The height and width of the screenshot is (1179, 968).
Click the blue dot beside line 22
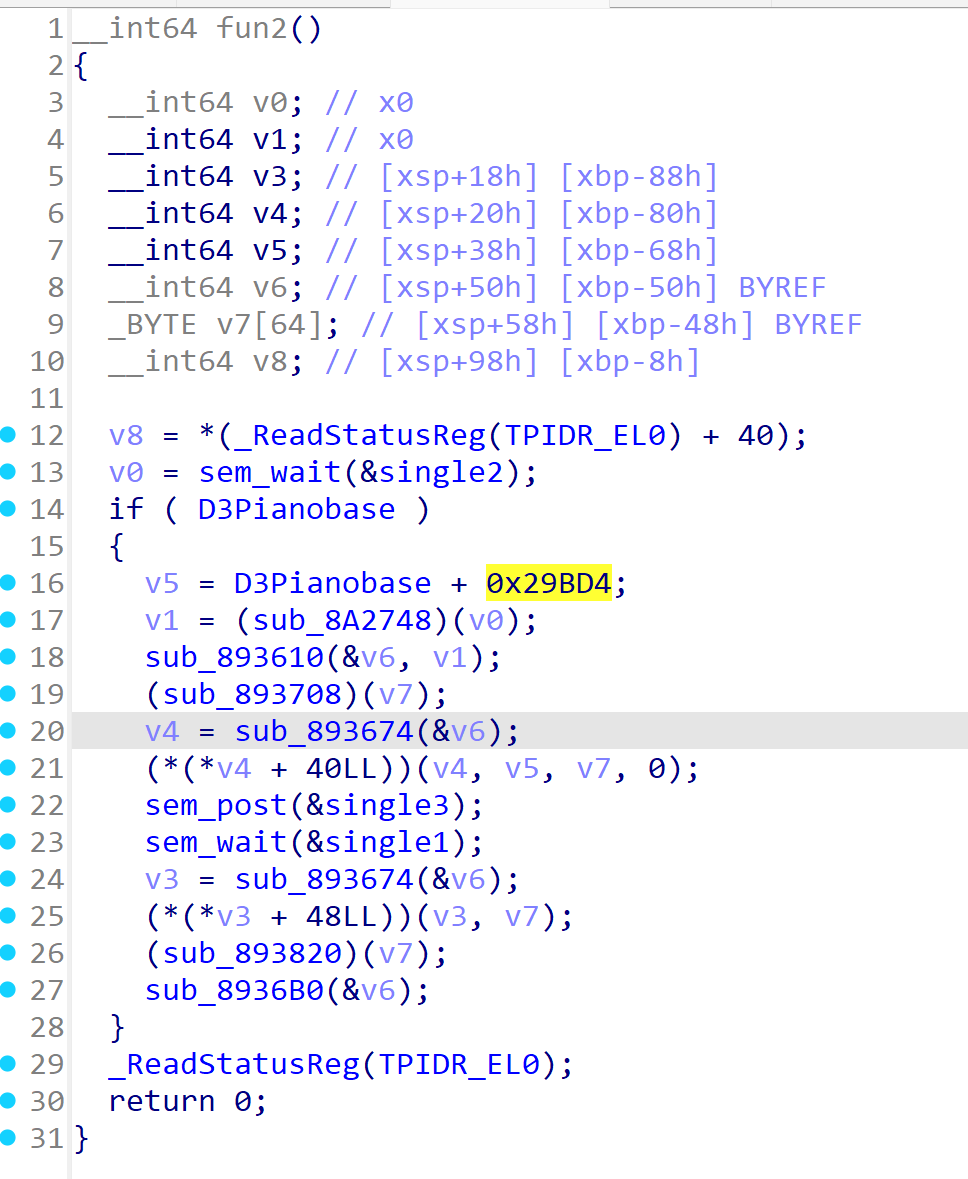[x=9, y=805]
